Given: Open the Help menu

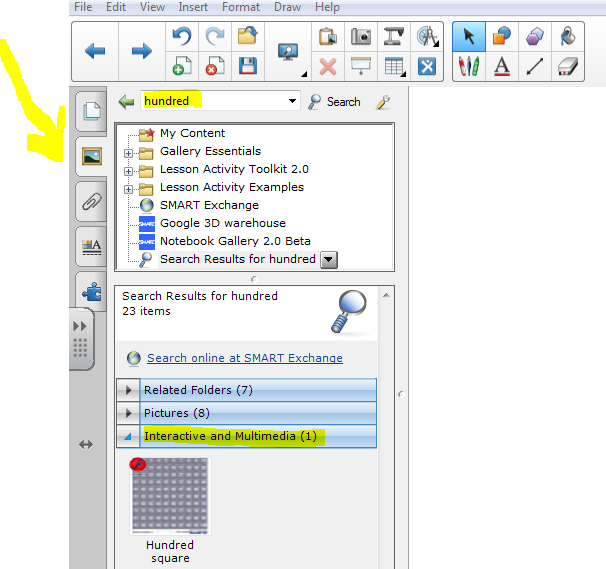Looking at the screenshot, I should click(x=327, y=7).
